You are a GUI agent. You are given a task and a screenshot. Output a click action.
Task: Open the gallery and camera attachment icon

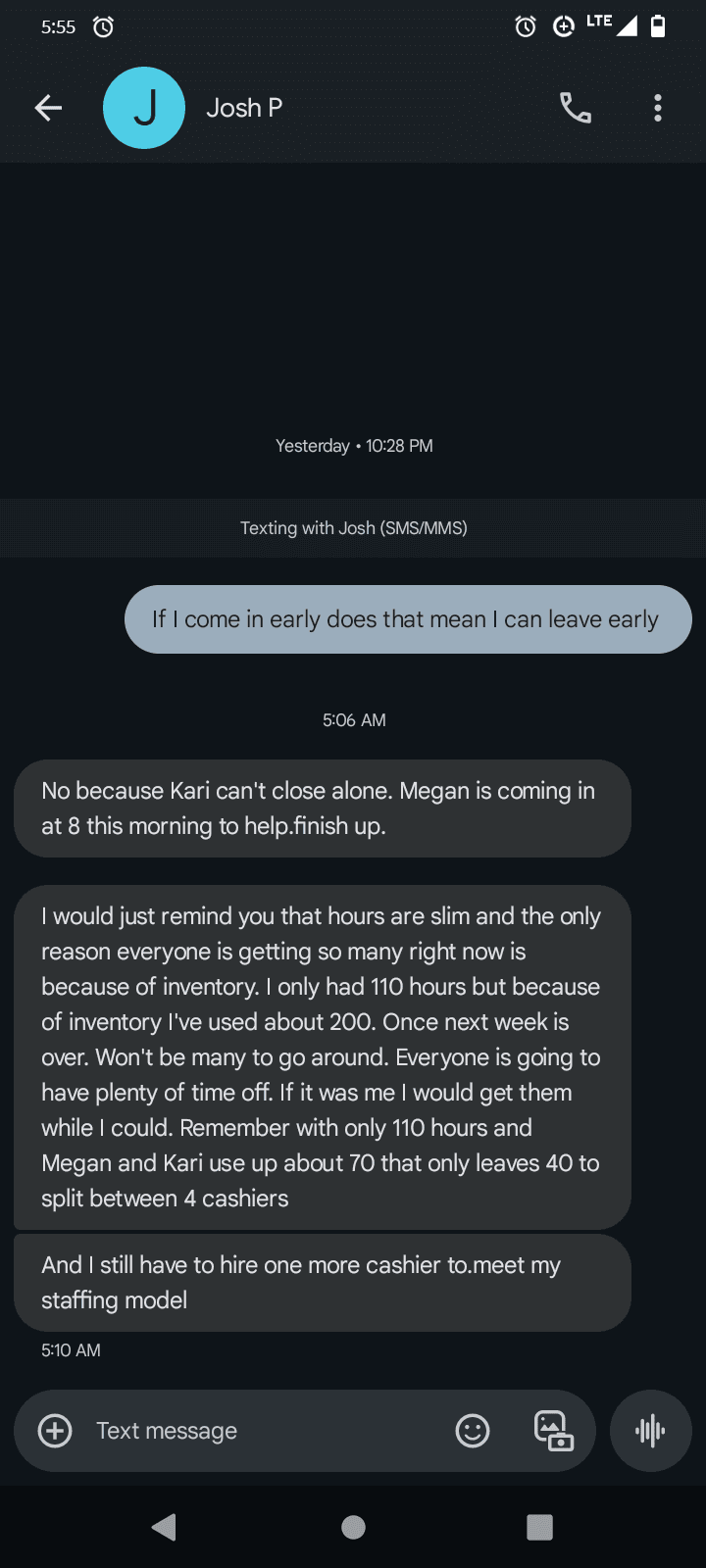click(x=553, y=1431)
